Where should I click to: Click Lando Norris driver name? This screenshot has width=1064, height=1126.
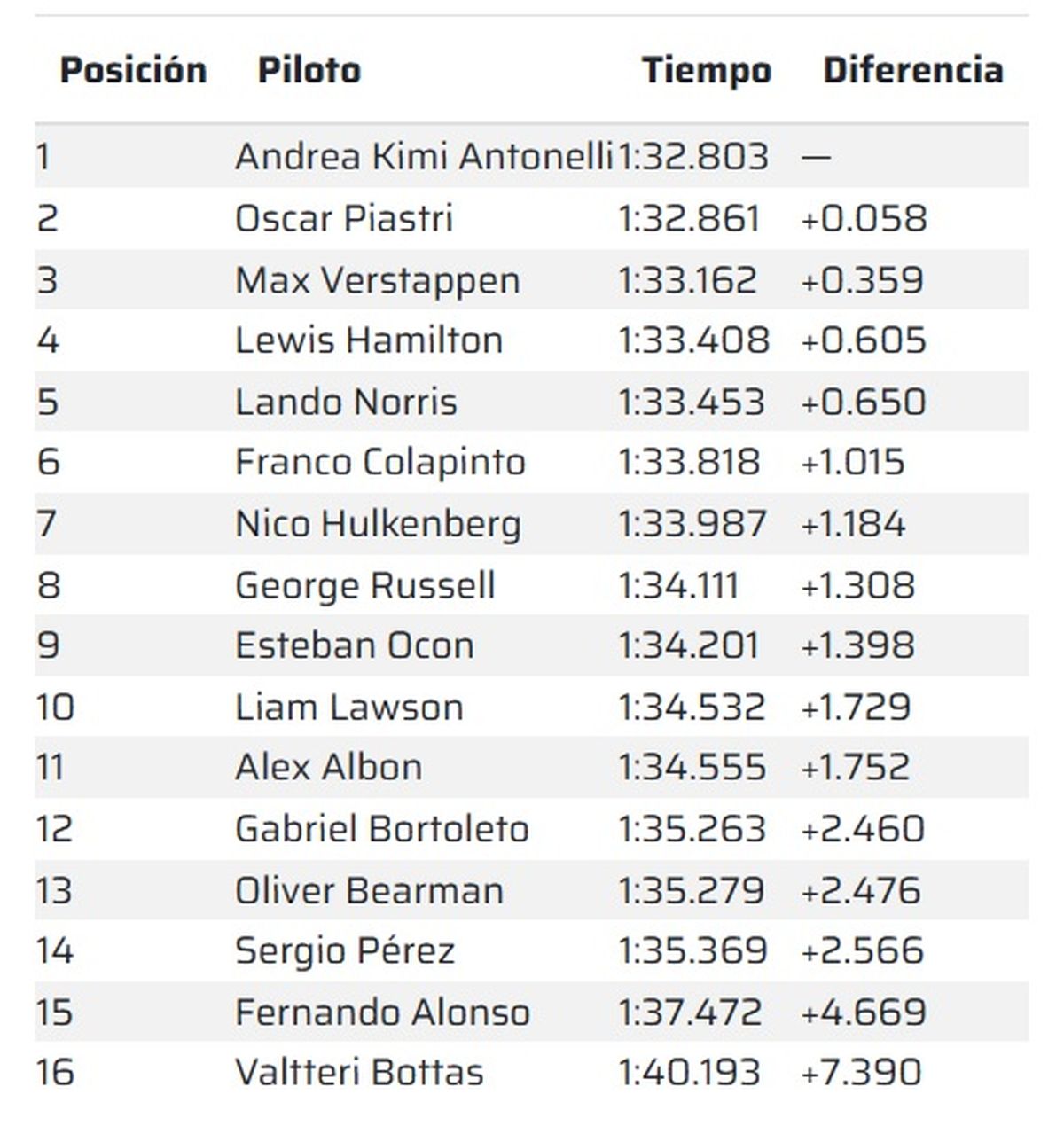(x=346, y=402)
